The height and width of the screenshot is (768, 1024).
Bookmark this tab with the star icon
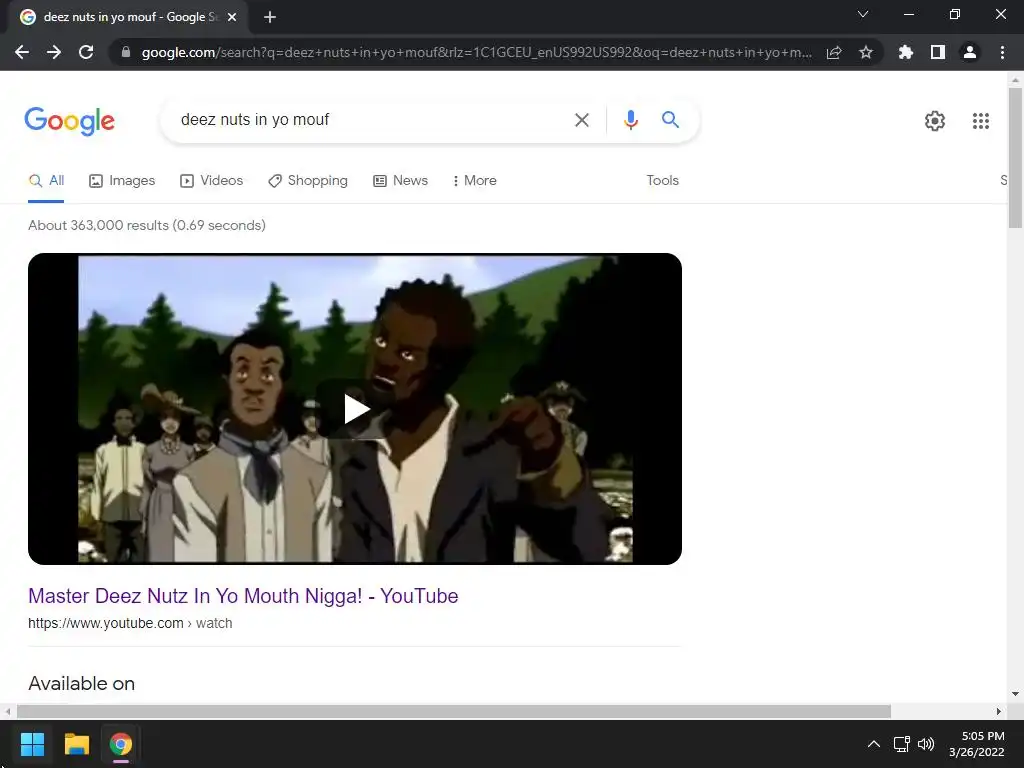tap(866, 52)
